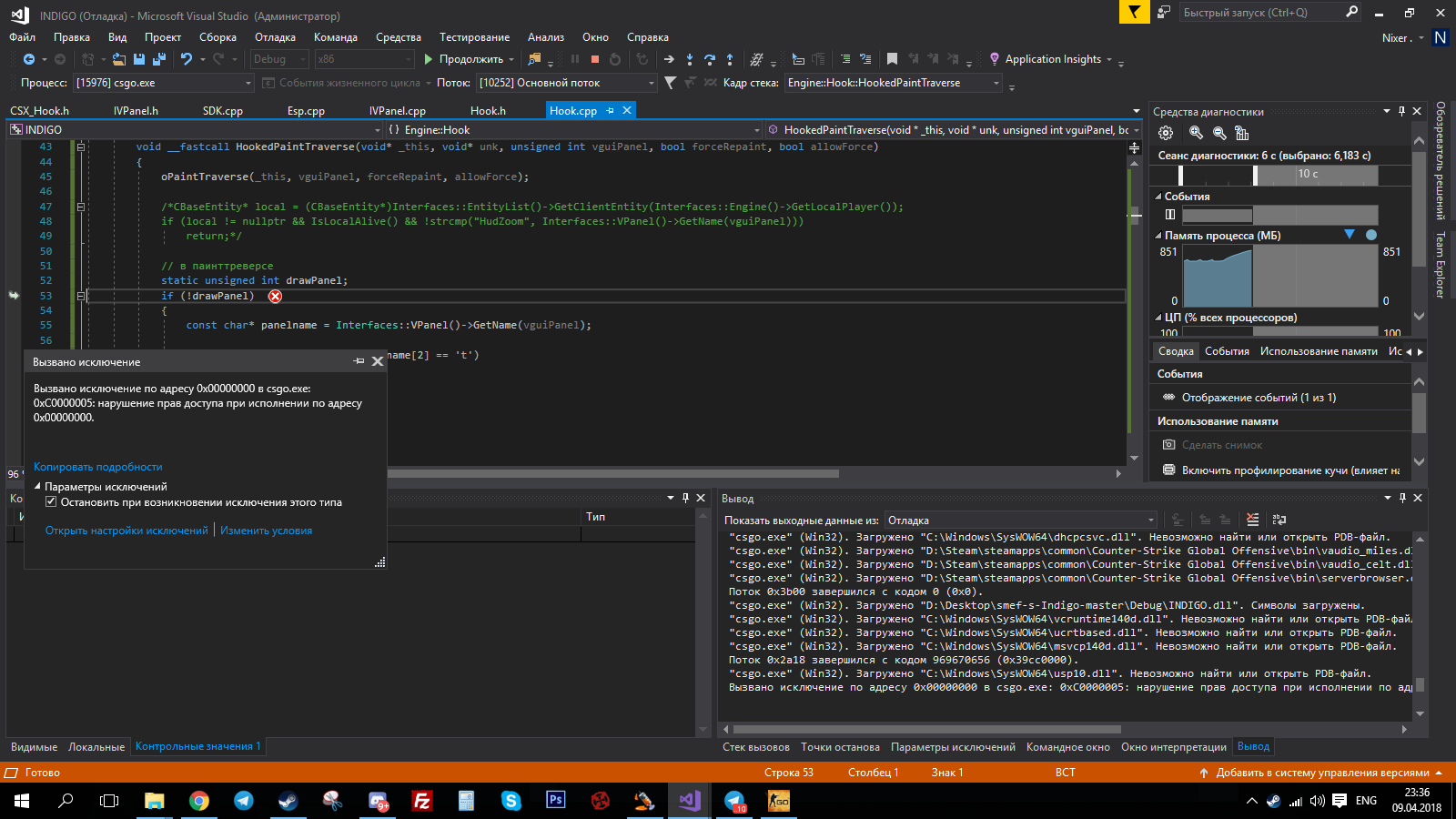Pin the exception popup window
Image resolution: width=1456 pixels, height=819 pixels.
click(359, 361)
